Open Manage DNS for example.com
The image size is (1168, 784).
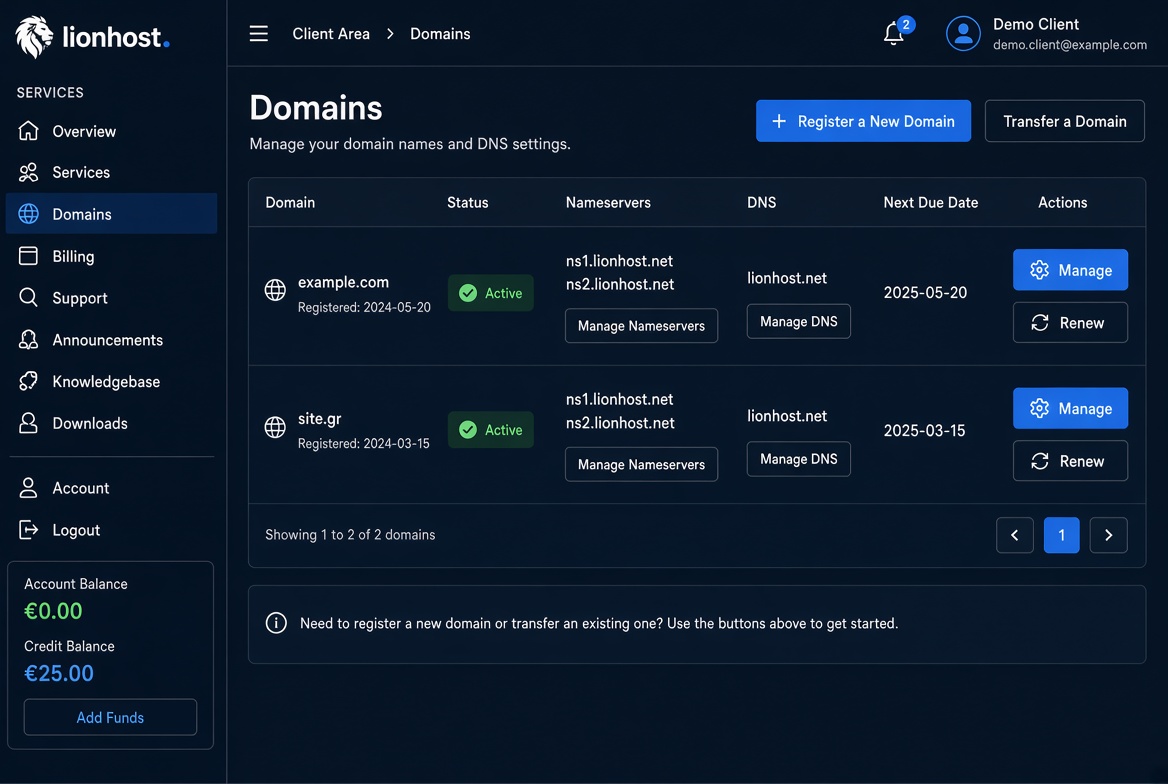point(799,321)
